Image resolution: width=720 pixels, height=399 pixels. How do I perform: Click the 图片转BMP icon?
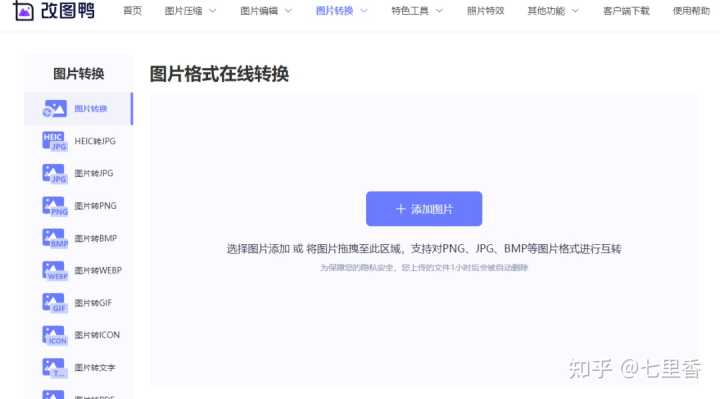tap(55, 238)
